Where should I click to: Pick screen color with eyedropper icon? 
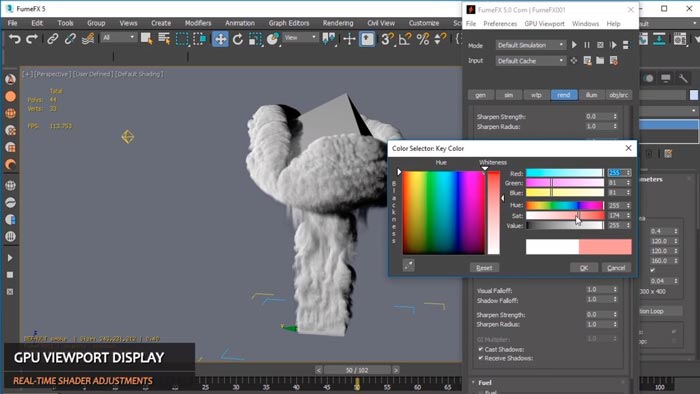(x=408, y=265)
